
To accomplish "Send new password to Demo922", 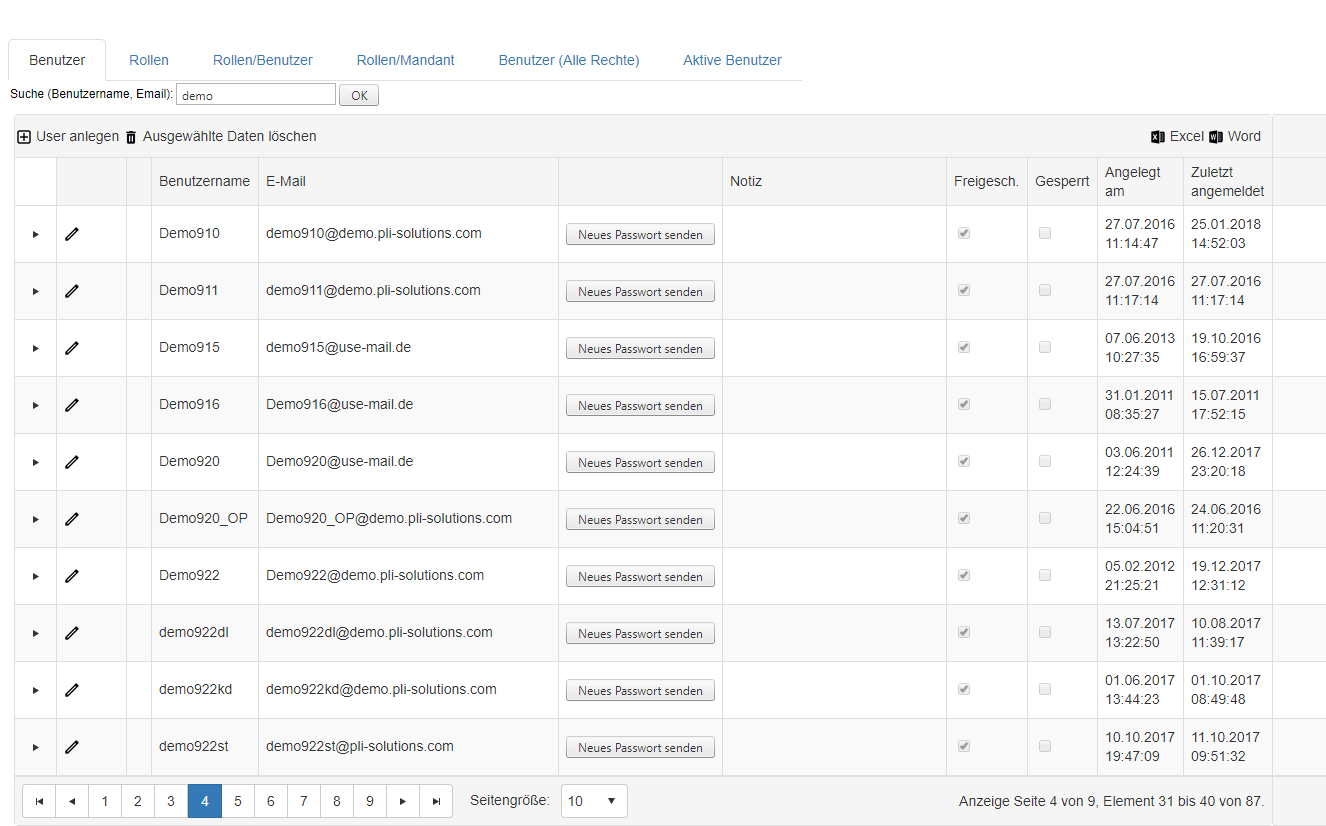I will click(x=640, y=577).
